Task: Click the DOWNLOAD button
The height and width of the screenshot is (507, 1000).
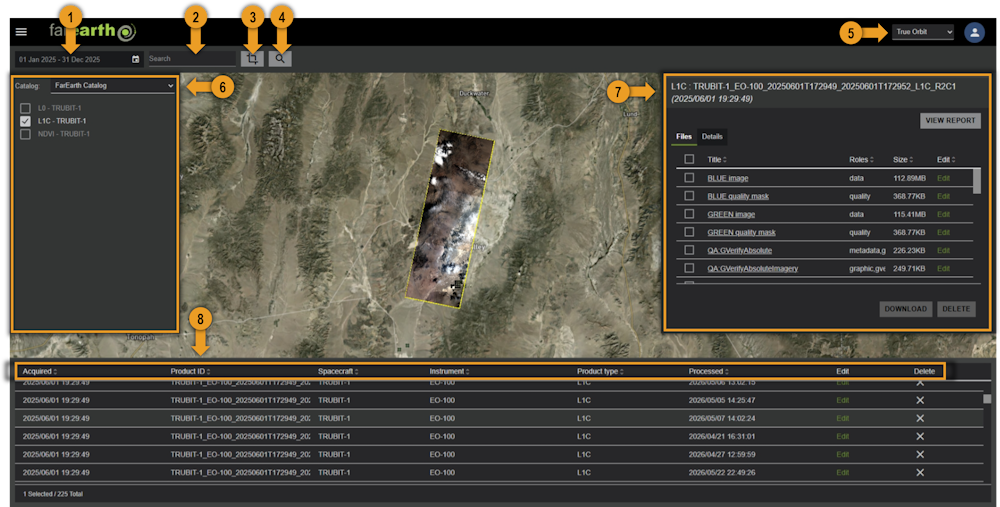Action: pos(906,309)
